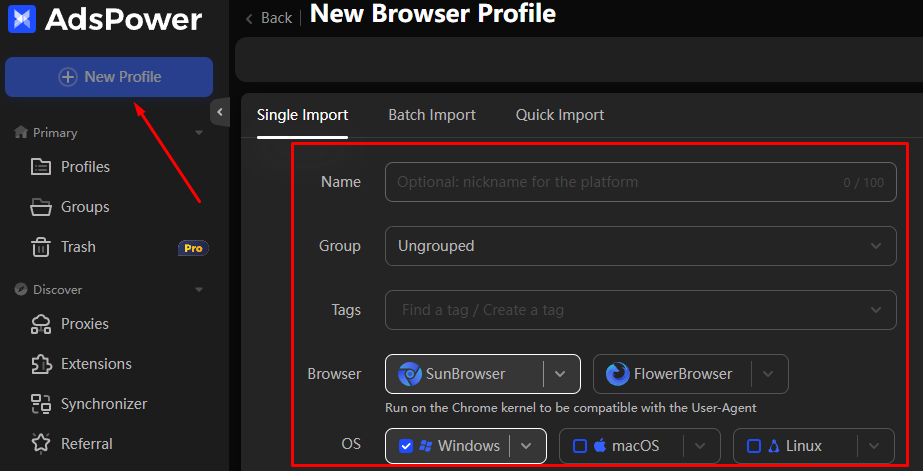Expand the FlowerBrowser version dropdown arrow
The width and height of the screenshot is (923, 471).
(x=768, y=374)
